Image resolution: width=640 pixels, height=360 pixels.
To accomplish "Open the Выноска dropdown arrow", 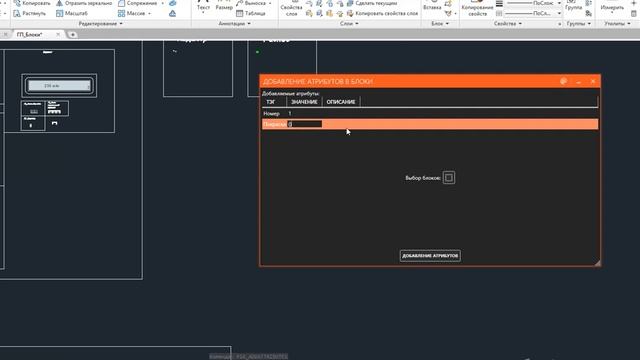I will (270, 3).
